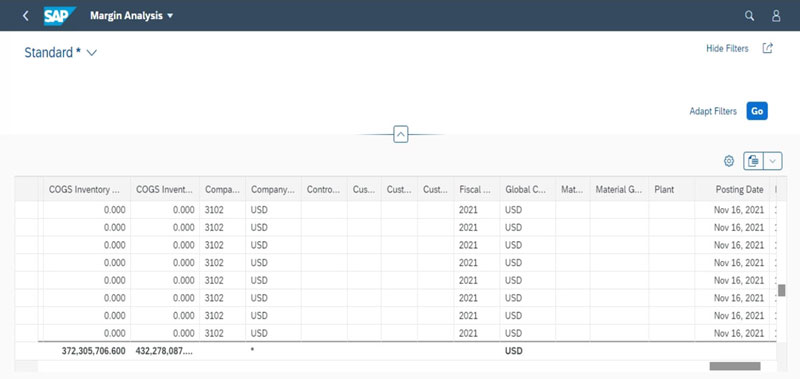Collapse the filter header with the arrow
The image size is (800, 379).
[401, 135]
